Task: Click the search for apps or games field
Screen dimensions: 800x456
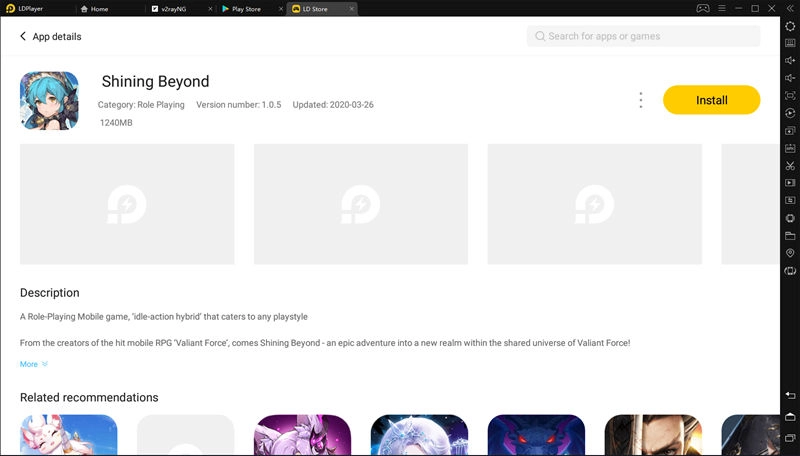Action: (643, 36)
